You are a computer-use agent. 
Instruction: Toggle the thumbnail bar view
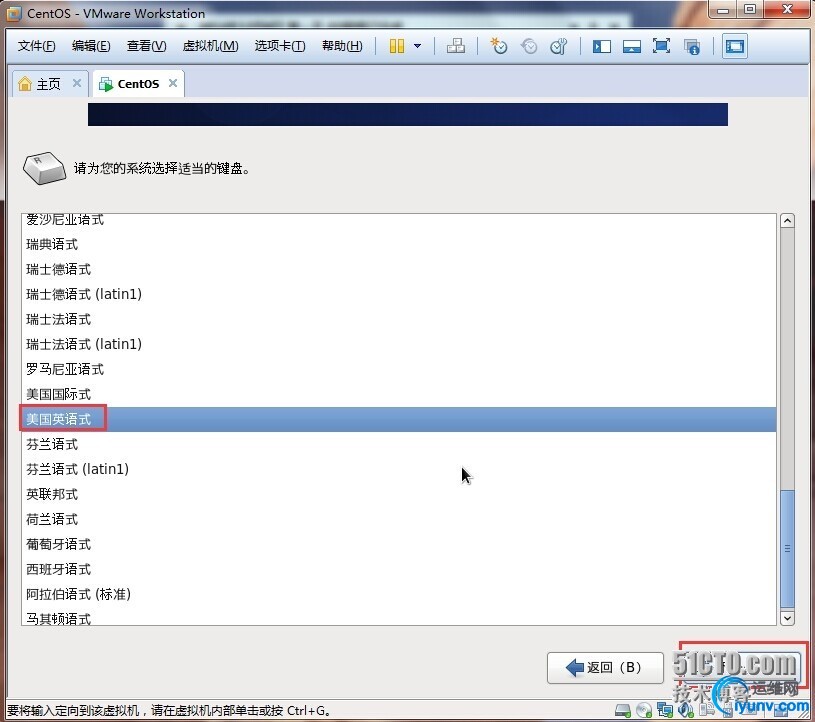(632, 46)
